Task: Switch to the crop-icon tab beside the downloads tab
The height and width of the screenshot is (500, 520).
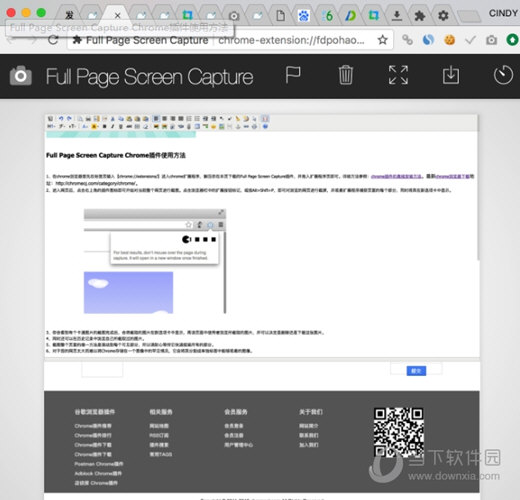Action: [x=374, y=15]
